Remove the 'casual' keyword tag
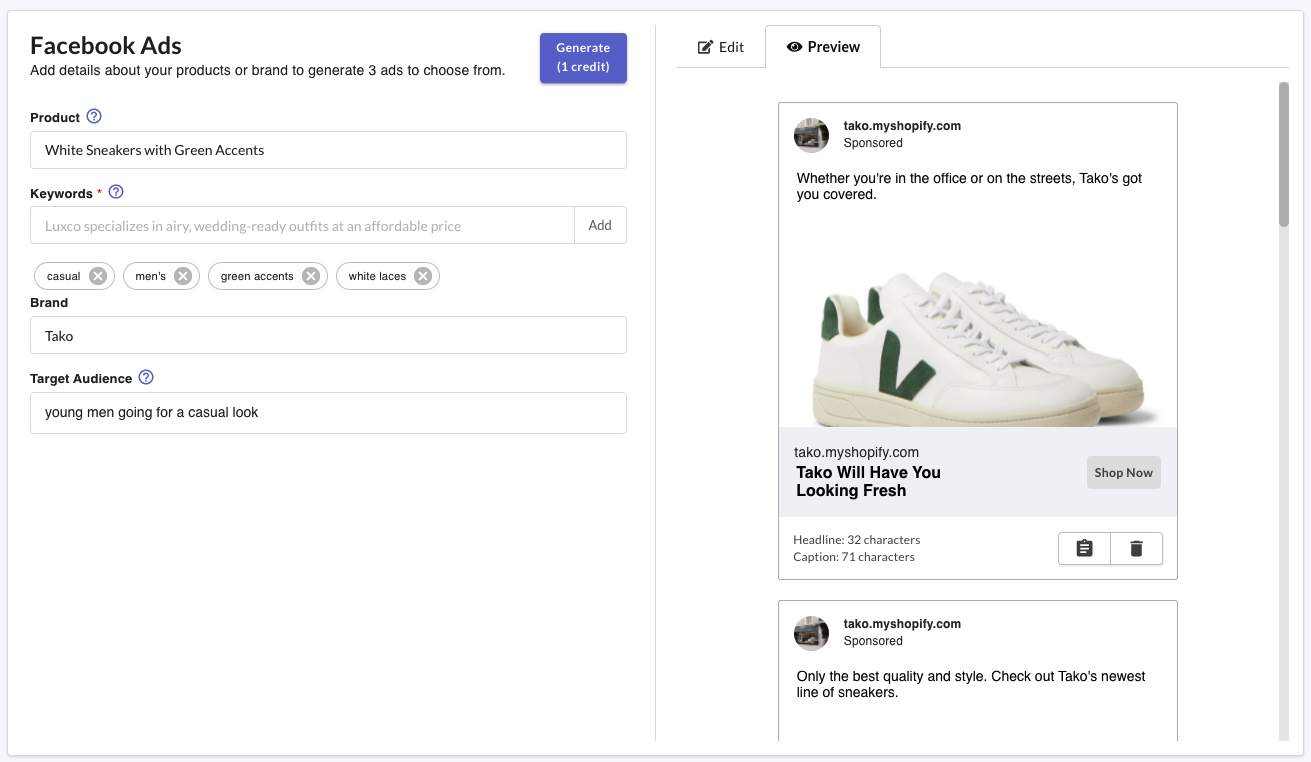This screenshot has height=762, width=1311. 97,276
